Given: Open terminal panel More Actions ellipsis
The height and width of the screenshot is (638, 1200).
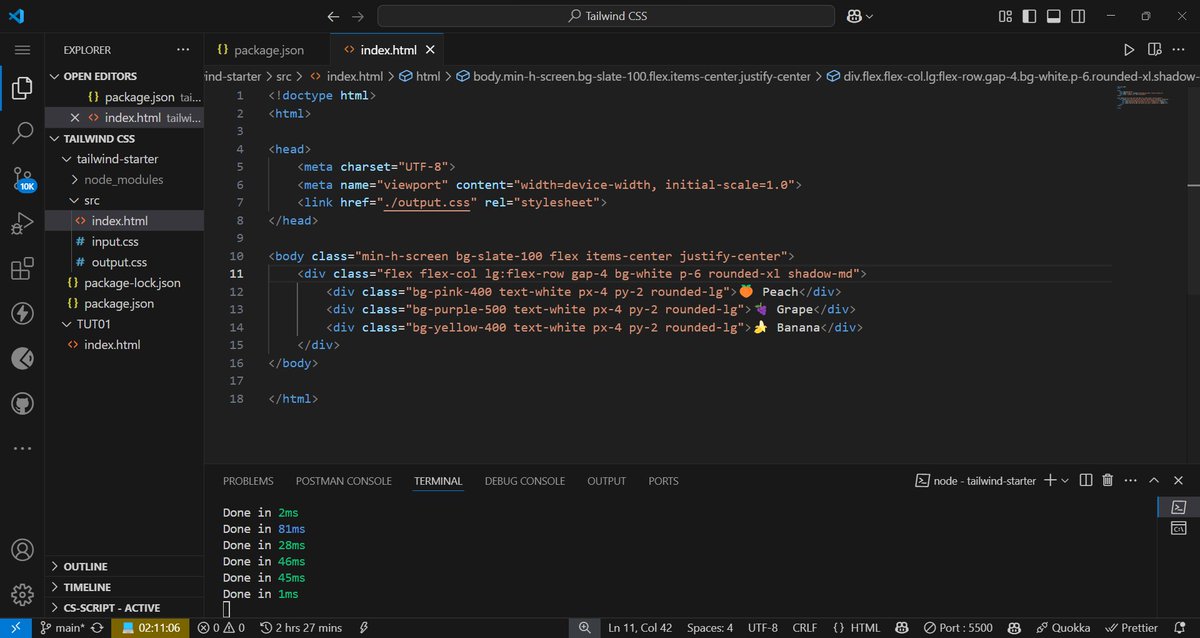Looking at the screenshot, I should click(x=1130, y=481).
